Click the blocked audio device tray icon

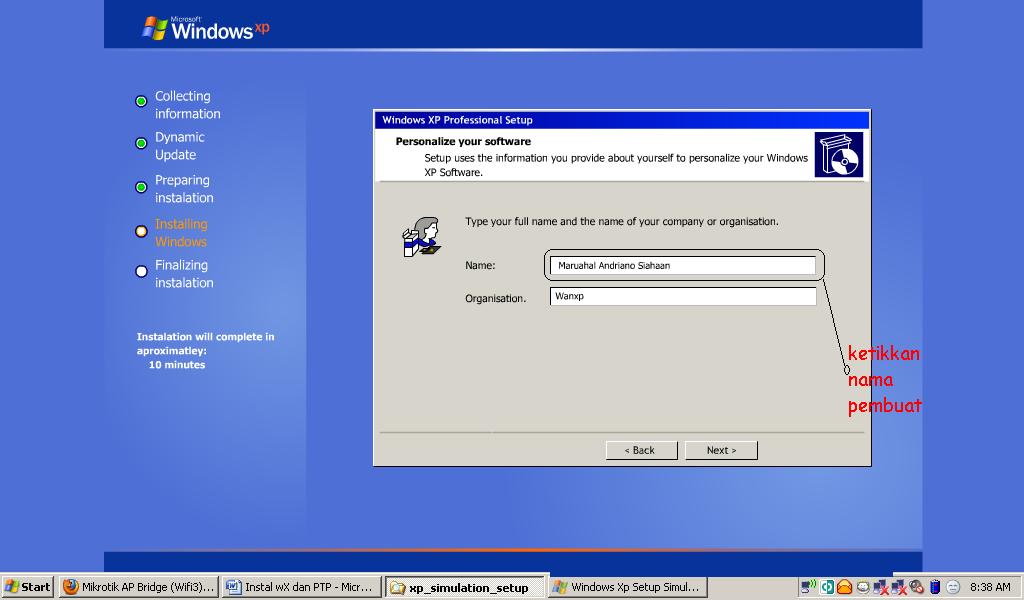tap(916, 587)
